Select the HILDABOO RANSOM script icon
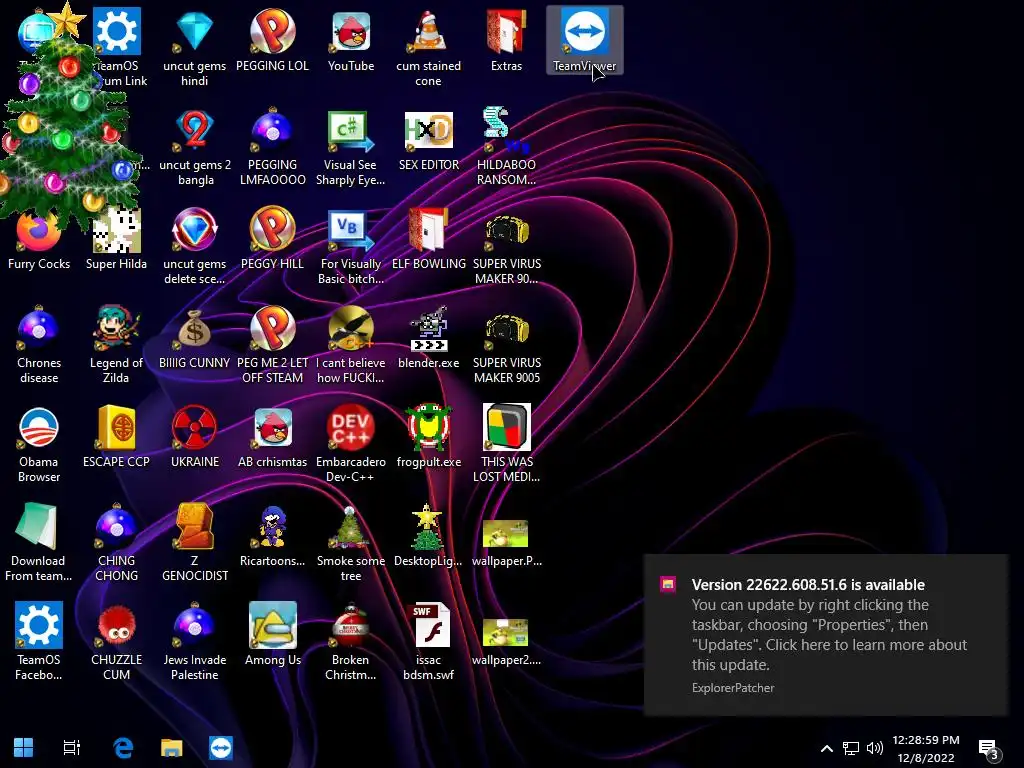 pos(506,148)
